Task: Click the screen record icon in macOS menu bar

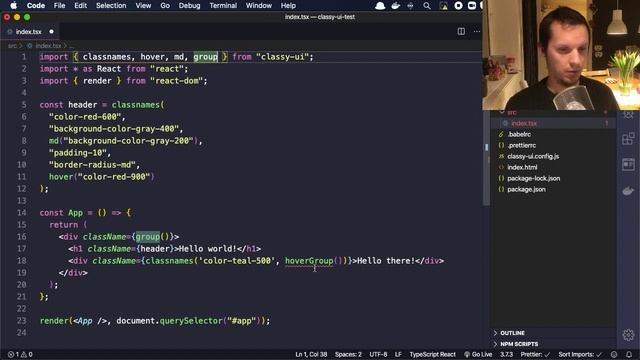Action: tap(458, 6)
